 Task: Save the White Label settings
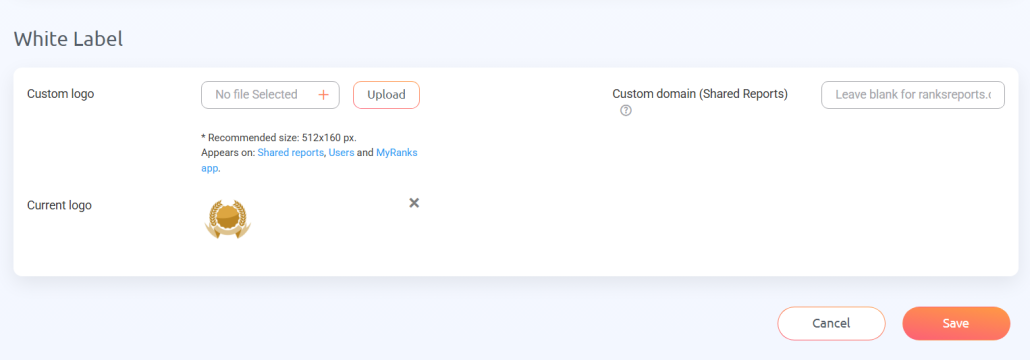click(x=956, y=323)
